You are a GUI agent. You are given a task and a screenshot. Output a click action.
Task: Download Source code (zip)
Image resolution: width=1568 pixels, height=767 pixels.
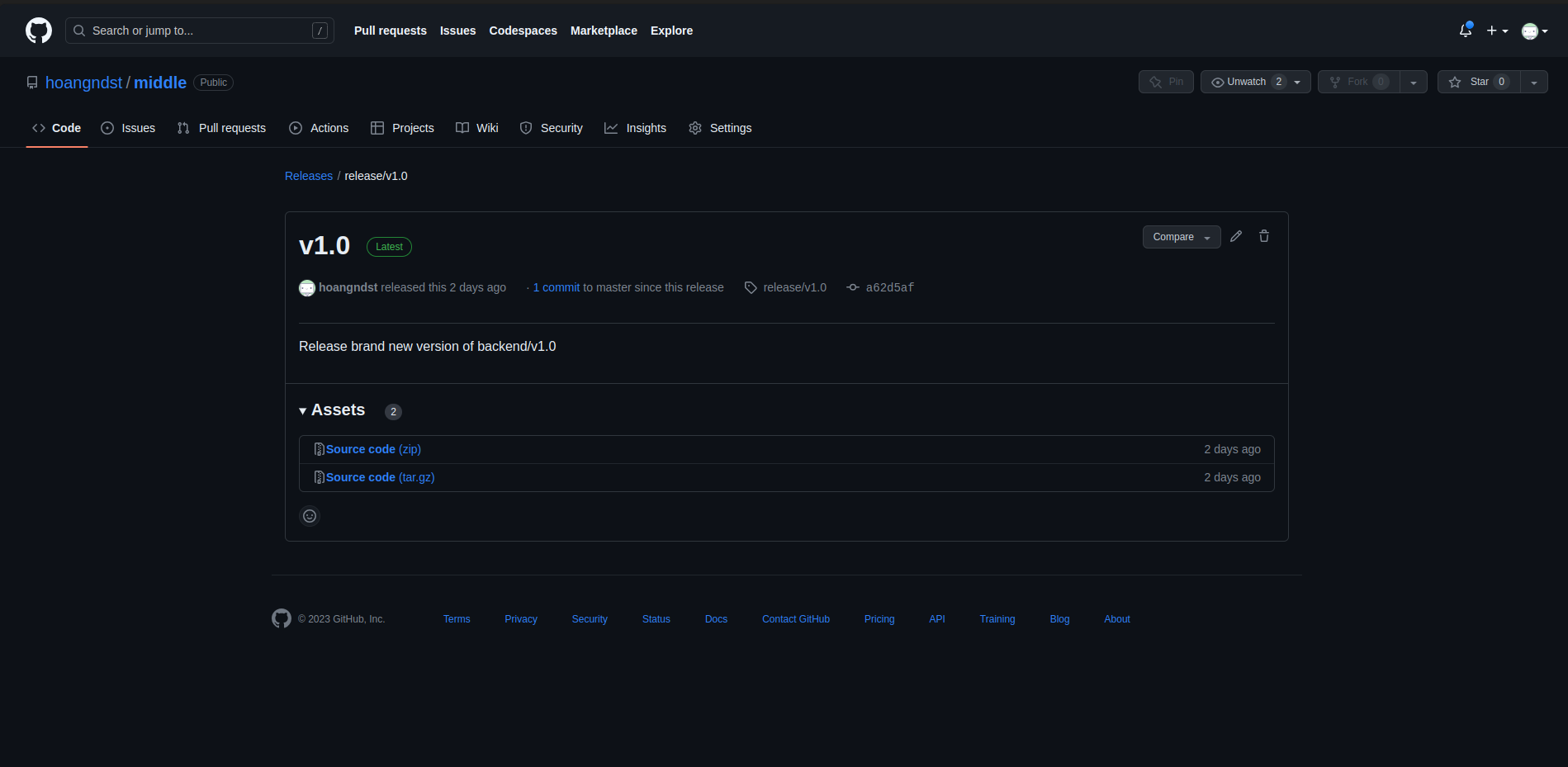(373, 449)
